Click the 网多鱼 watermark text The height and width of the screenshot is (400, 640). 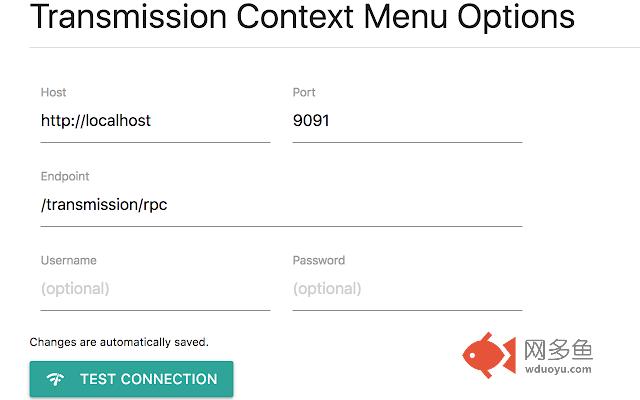pos(558,350)
